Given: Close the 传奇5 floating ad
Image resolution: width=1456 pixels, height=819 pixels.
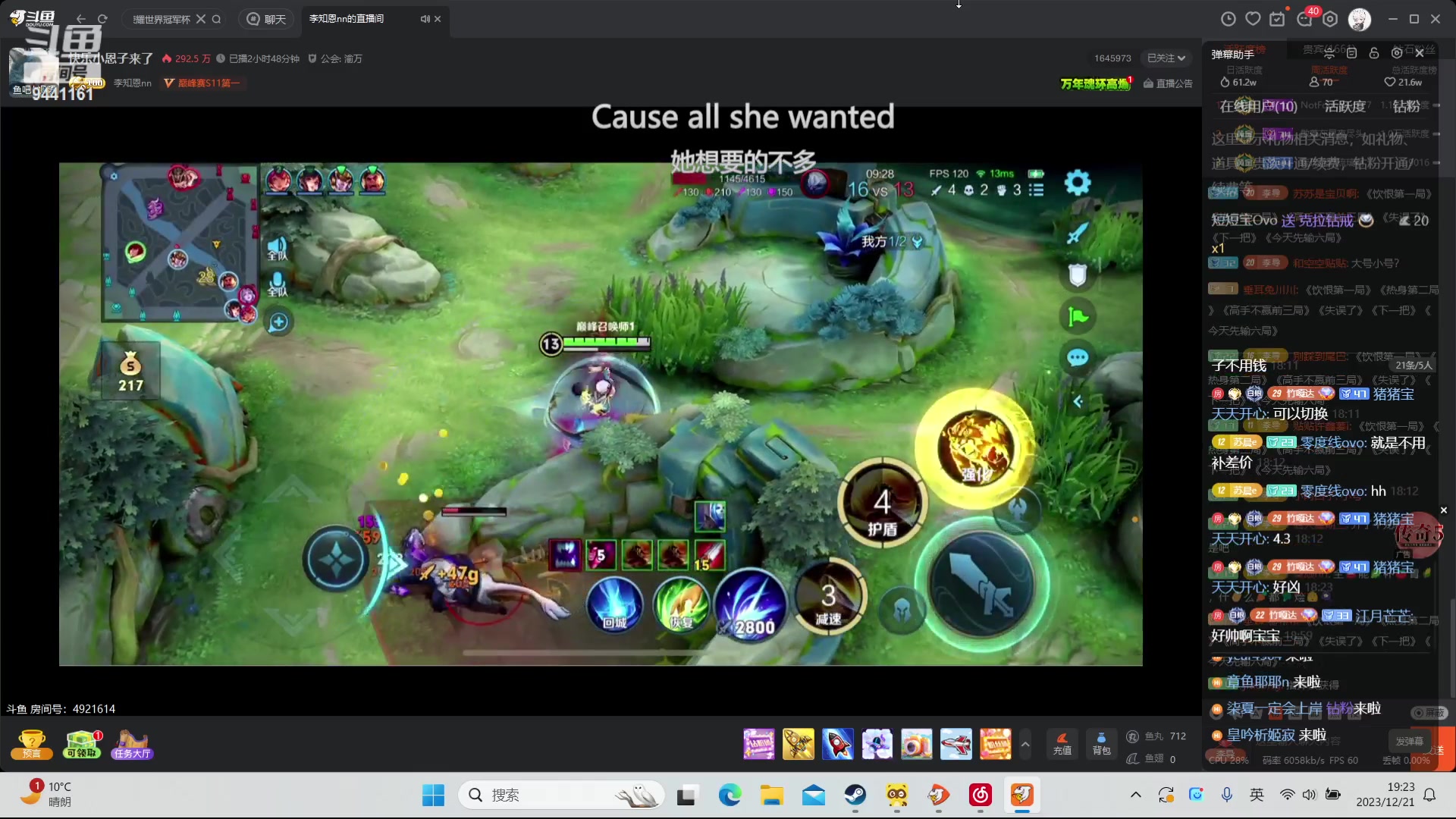Looking at the screenshot, I should point(1444,511).
